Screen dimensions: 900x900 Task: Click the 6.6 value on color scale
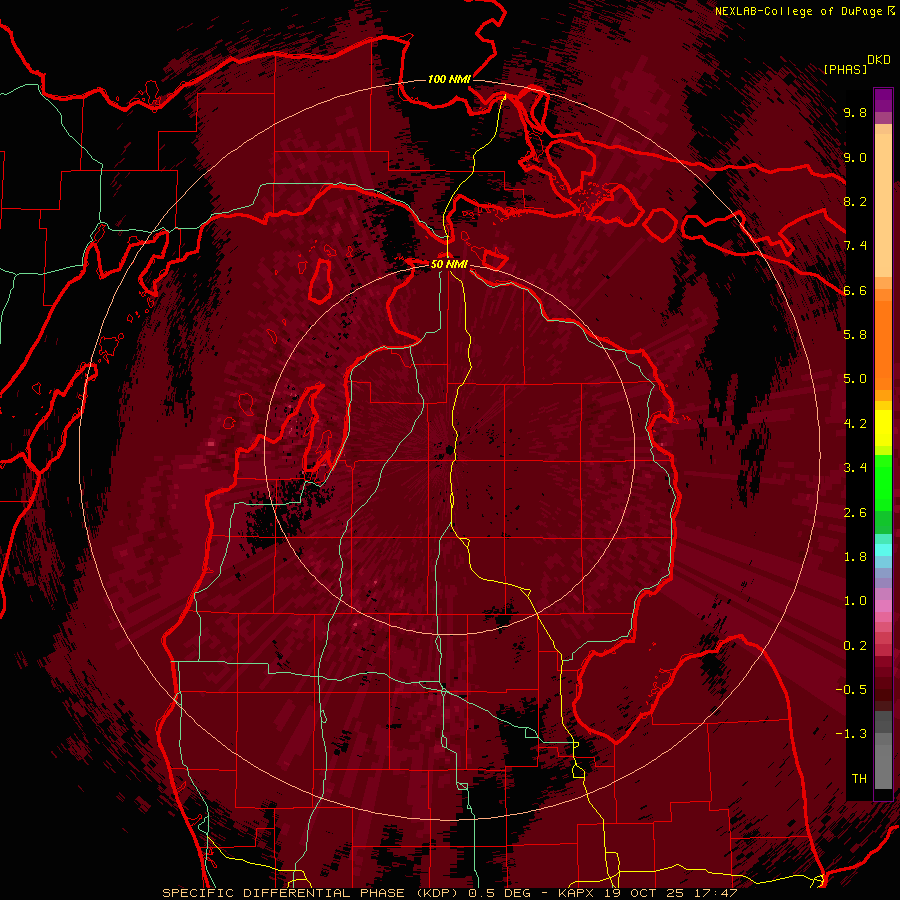855,290
